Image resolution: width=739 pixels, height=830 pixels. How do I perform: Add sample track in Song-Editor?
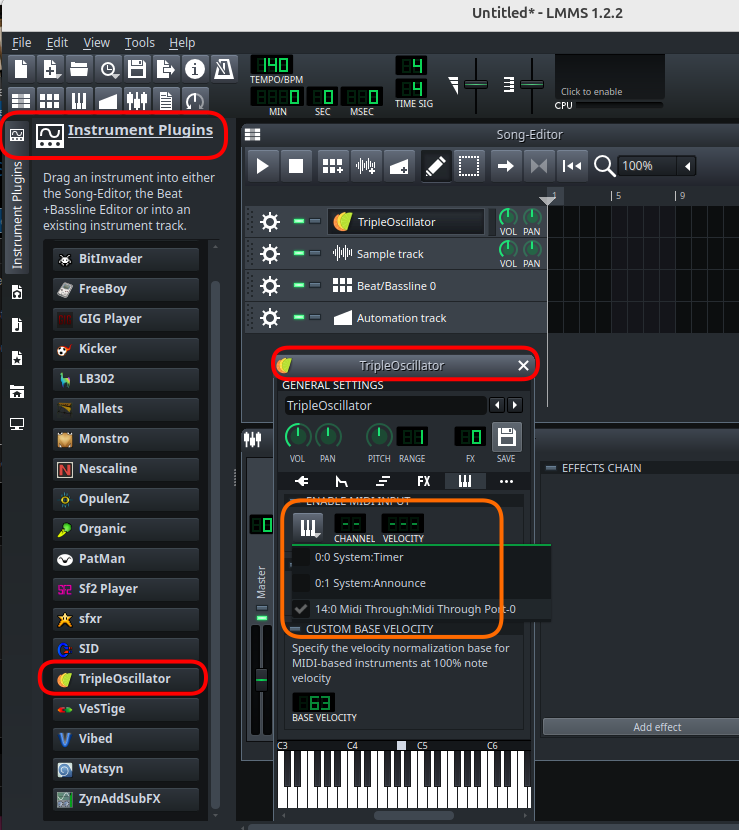coord(366,166)
